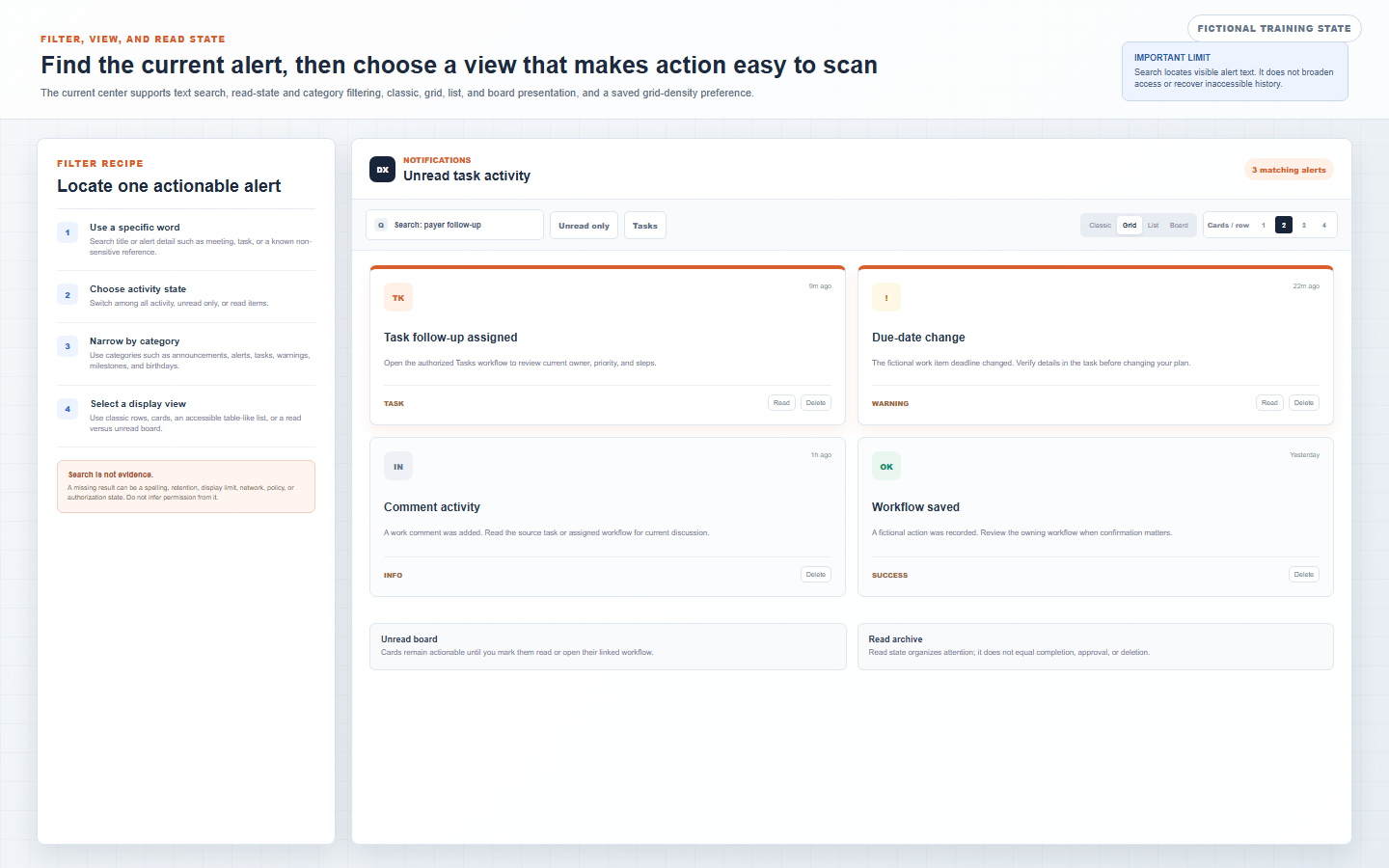Click the Choose activity state step title
1389x868 pixels.
click(138, 289)
